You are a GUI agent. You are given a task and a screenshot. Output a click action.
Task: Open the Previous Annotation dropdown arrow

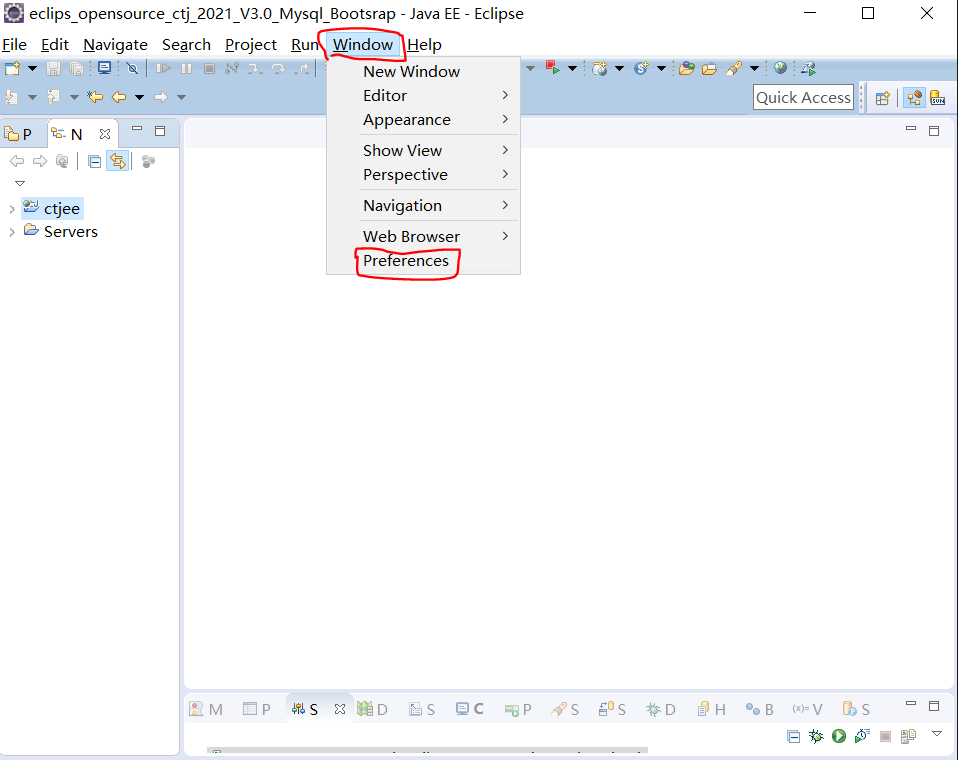pos(74,97)
